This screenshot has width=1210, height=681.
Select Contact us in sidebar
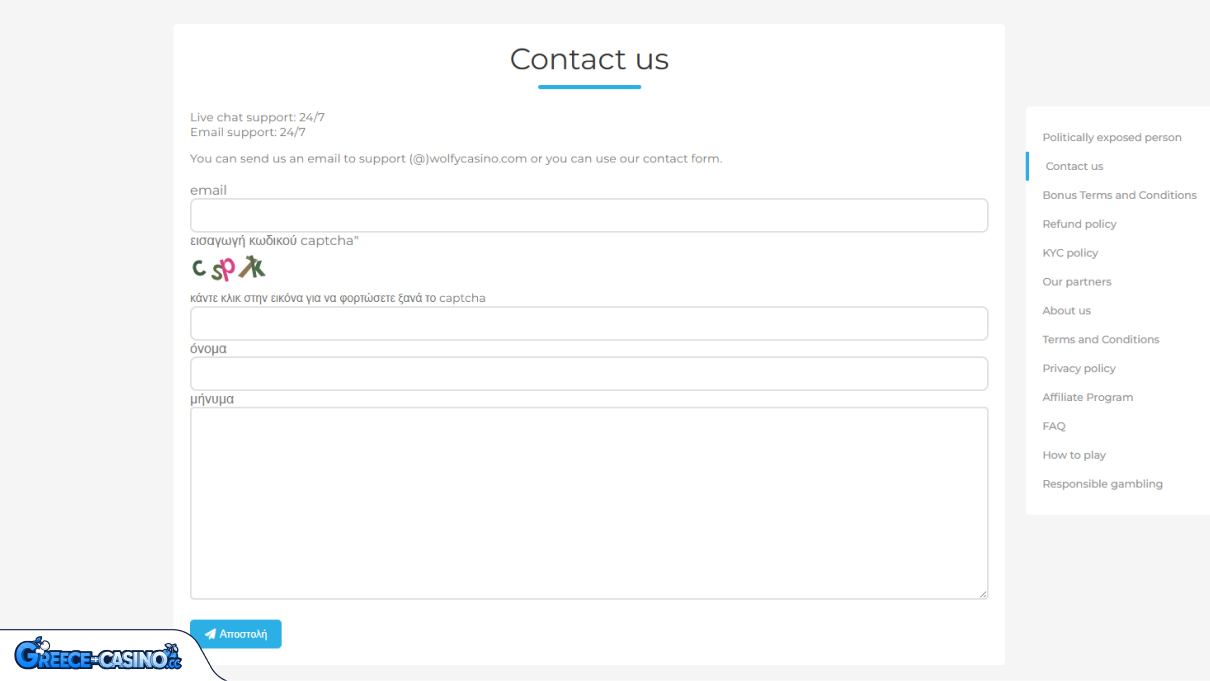coord(1074,166)
